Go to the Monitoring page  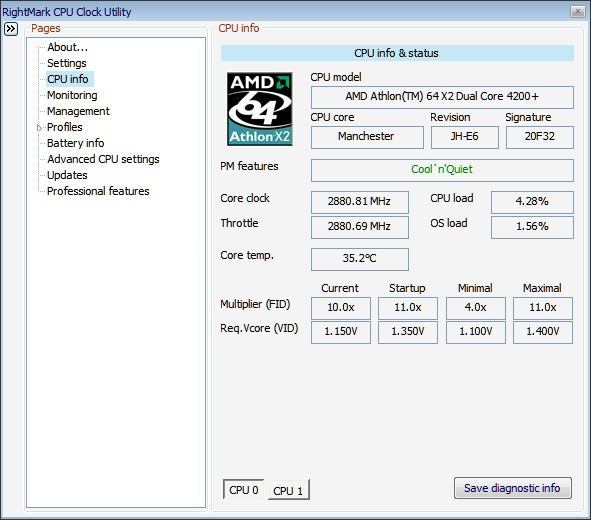(72, 95)
